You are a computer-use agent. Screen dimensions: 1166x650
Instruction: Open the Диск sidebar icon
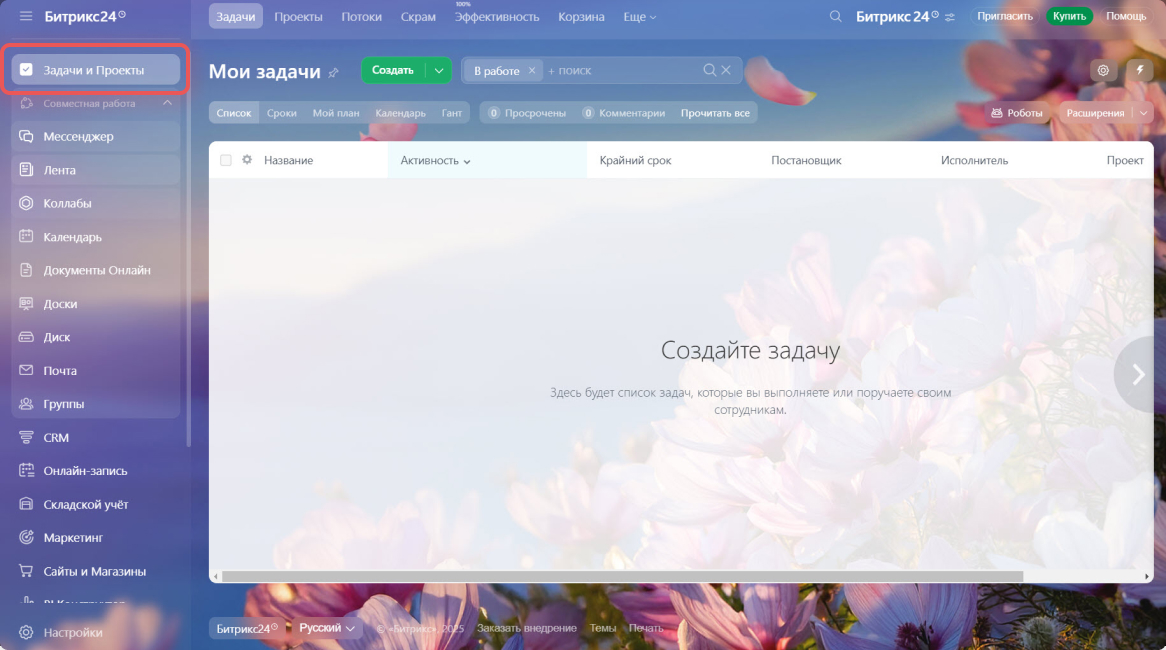pos(26,337)
